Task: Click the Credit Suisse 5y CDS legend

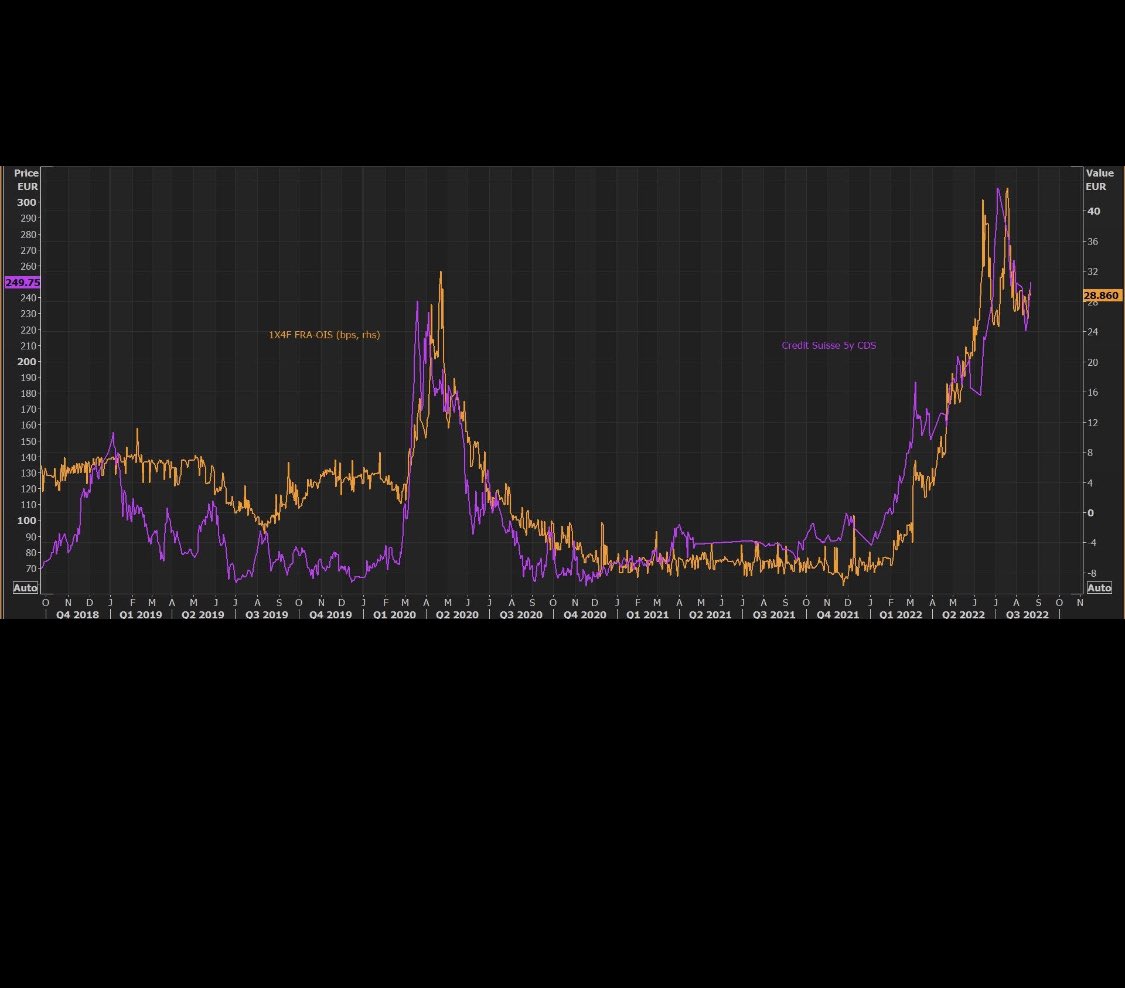Action: click(828, 345)
